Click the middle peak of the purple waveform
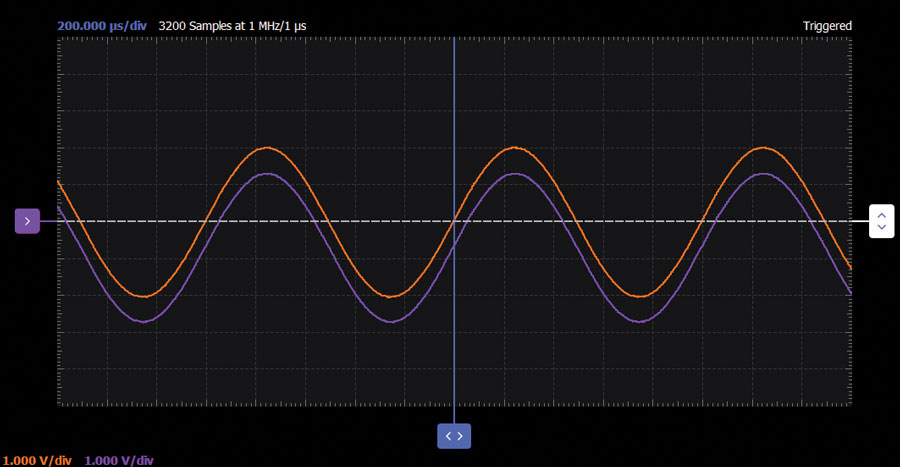The width and height of the screenshot is (900, 467). point(515,174)
